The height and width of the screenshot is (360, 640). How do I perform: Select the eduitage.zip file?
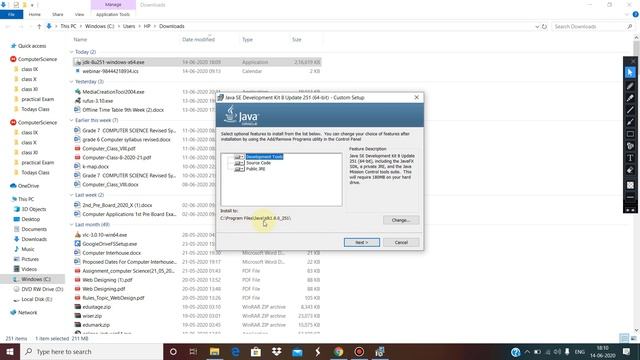(96, 307)
